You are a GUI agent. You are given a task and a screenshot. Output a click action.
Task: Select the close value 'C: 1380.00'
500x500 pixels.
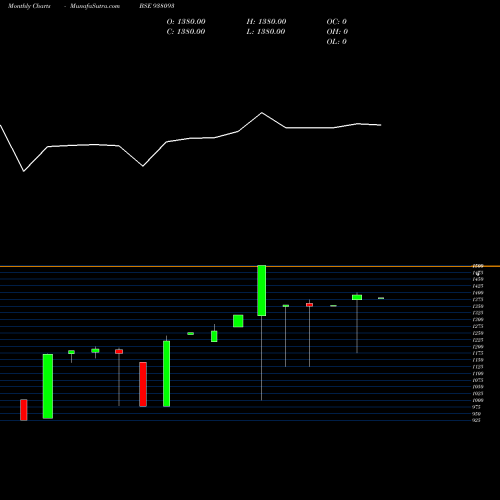pos(186,32)
